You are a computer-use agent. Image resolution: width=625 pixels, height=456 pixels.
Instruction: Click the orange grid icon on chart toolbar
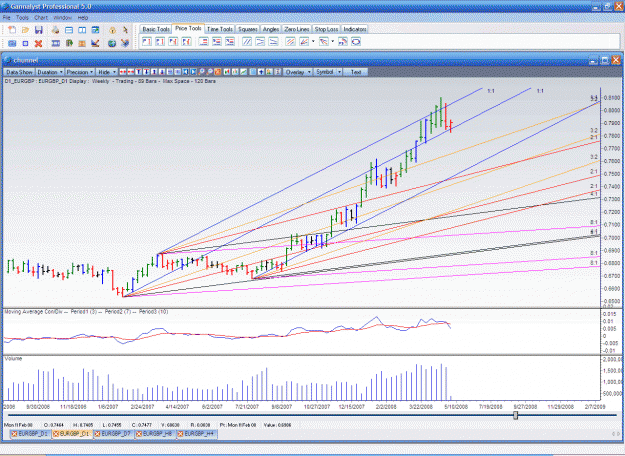coord(218,72)
